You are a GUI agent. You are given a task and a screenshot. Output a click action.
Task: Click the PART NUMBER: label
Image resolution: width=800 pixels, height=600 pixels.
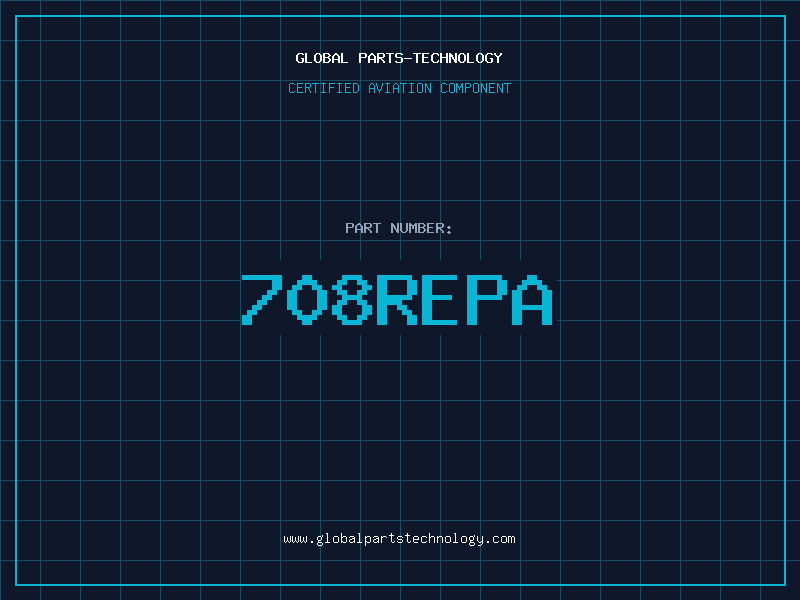click(398, 228)
